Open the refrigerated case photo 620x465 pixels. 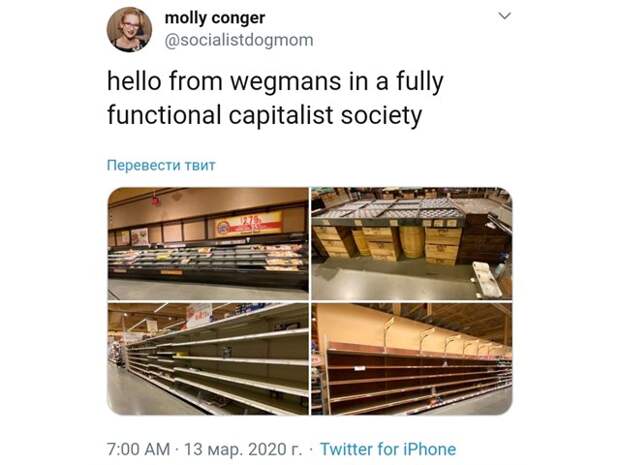pyautogui.click(x=208, y=243)
